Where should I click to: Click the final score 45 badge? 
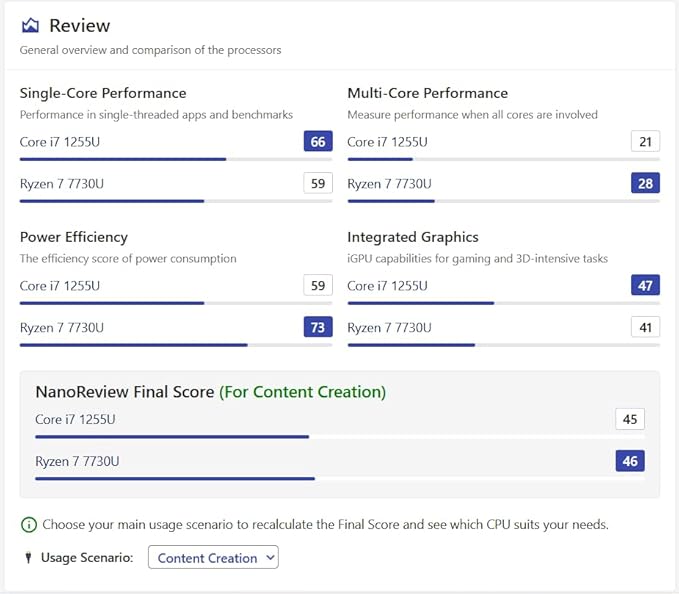point(630,419)
